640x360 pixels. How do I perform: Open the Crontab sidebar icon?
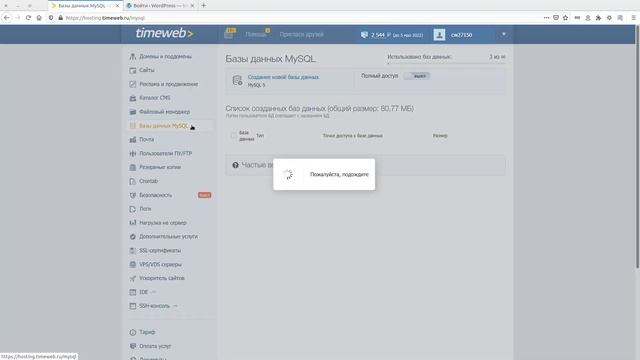point(133,181)
